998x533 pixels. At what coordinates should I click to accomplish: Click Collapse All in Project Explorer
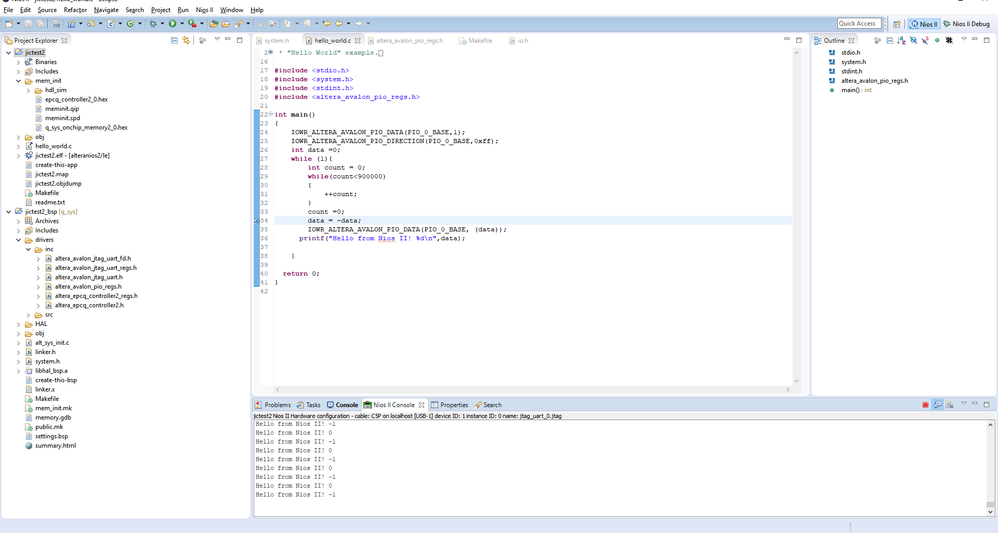[x=174, y=40]
